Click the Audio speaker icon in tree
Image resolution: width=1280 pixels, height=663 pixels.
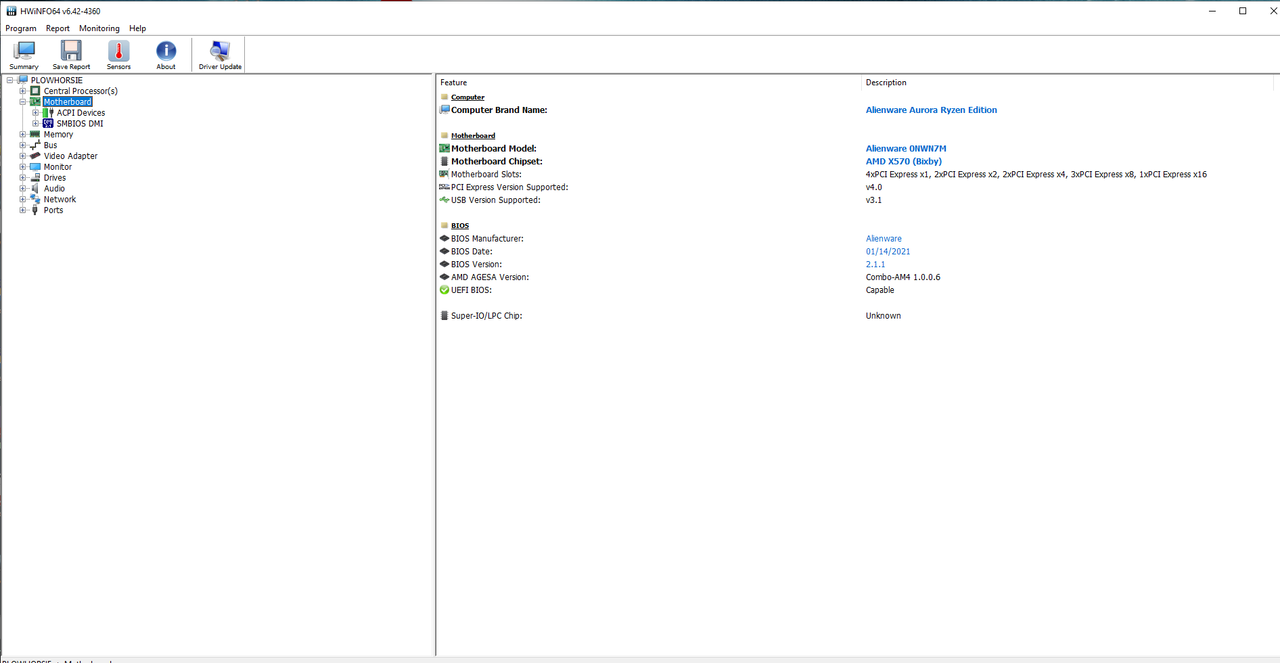tap(35, 188)
